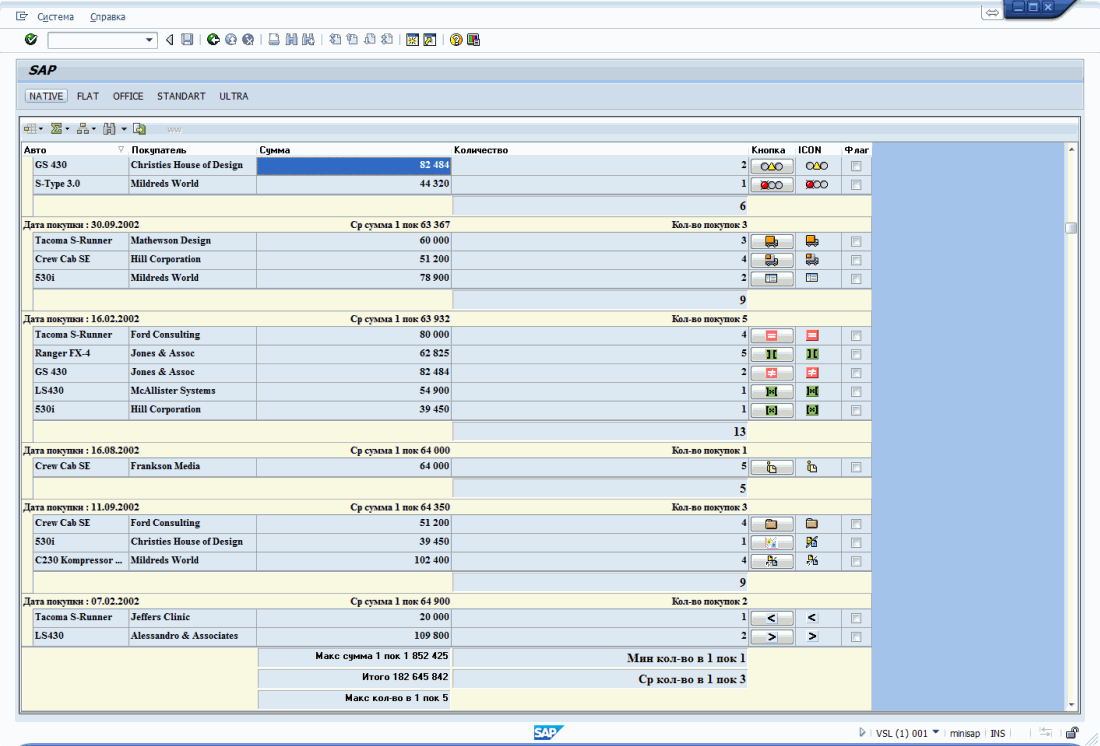
Task: Click the Сумма column header
Action: pos(354,149)
